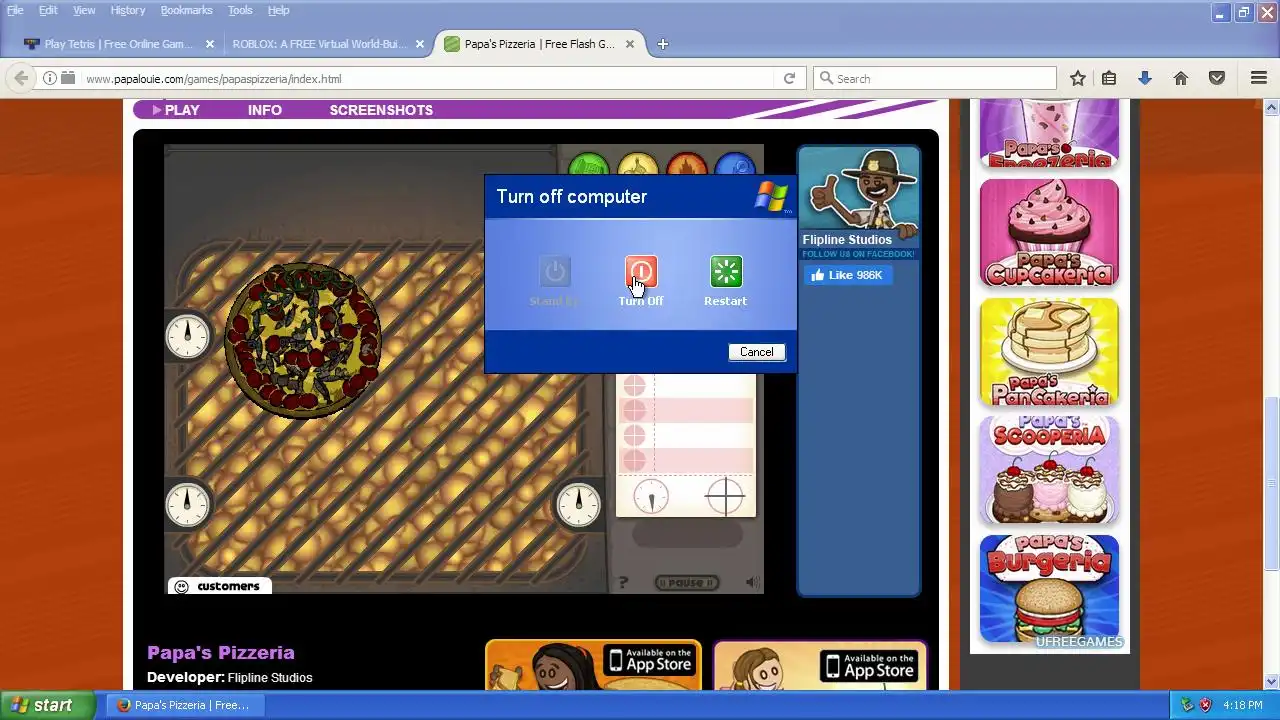Viewport: 1280px width, 720px height.
Task: Open Papa's Freezeria game thumbnail
Action: click(x=1049, y=133)
